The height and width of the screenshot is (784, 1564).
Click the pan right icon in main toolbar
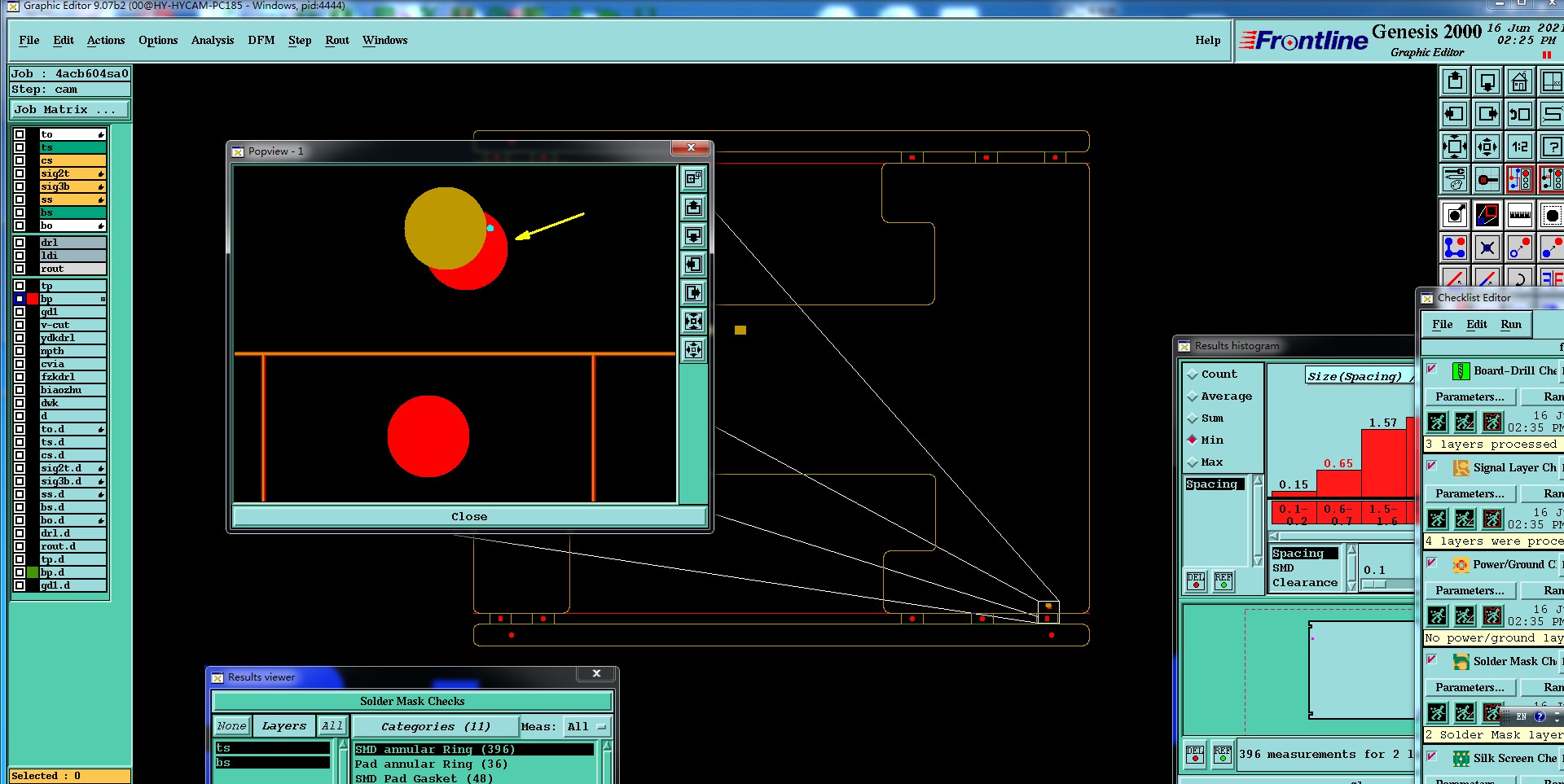point(1487,114)
